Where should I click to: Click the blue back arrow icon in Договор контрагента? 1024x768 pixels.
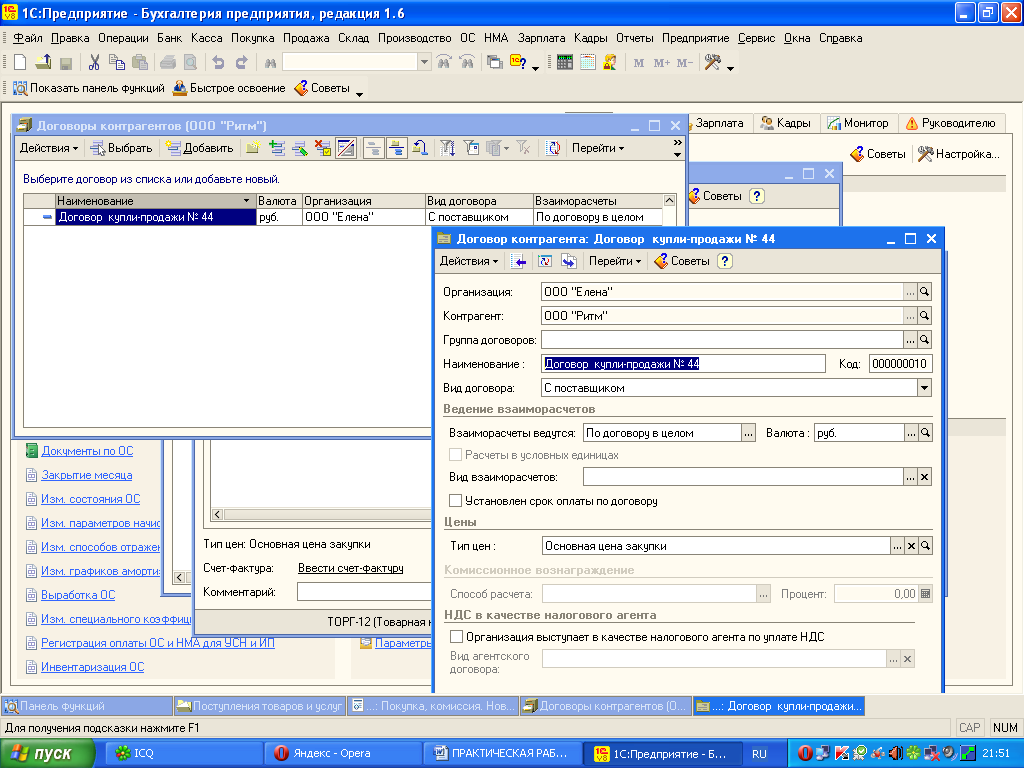click(x=519, y=261)
